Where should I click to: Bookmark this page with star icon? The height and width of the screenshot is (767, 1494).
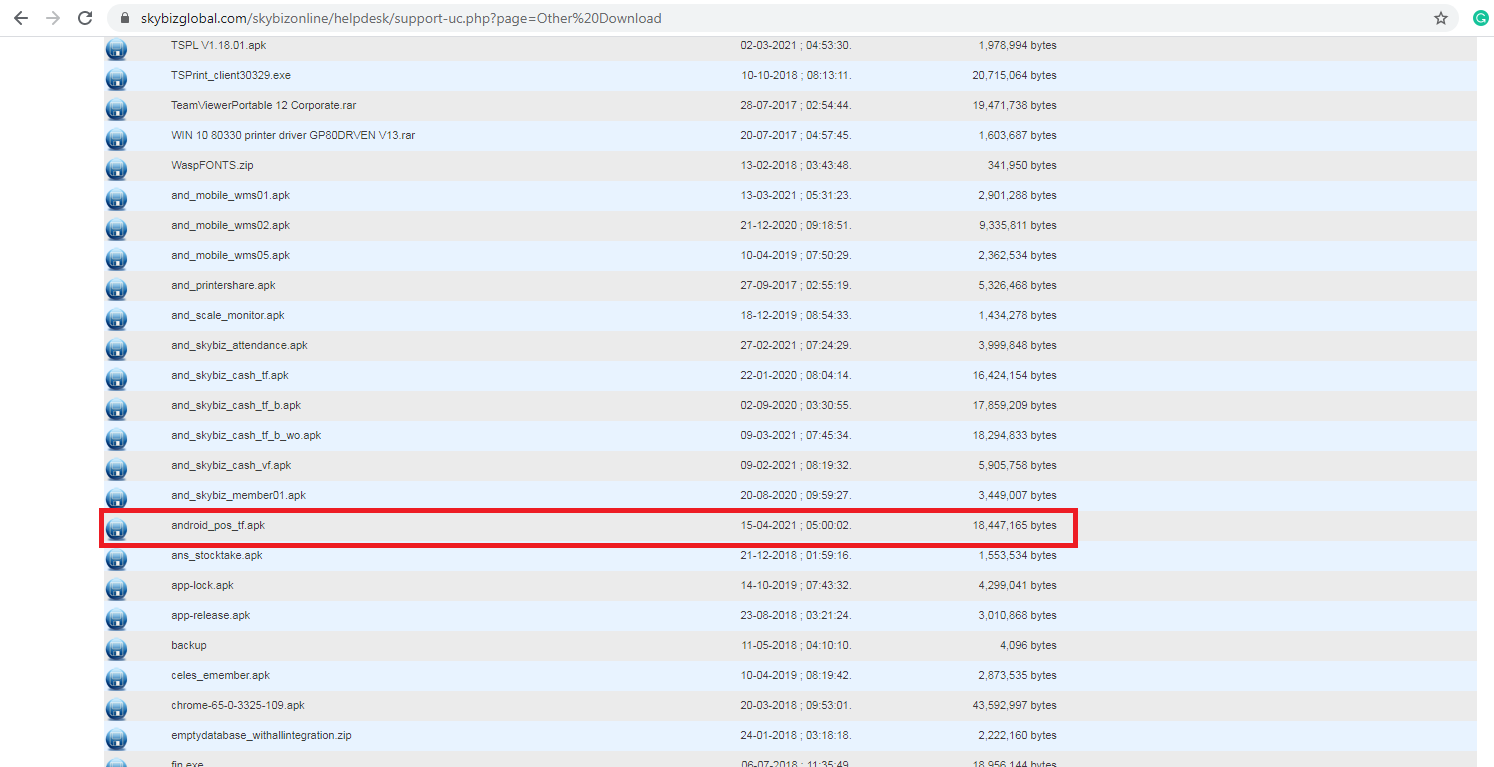pos(1440,18)
